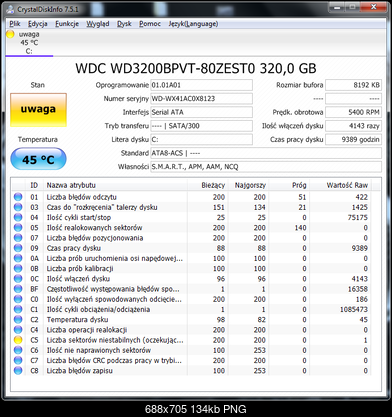Viewport: 392px width, 417px height.
Task: Open the Język(Language) menu
Action: pyautogui.click(x=193, y=24)
